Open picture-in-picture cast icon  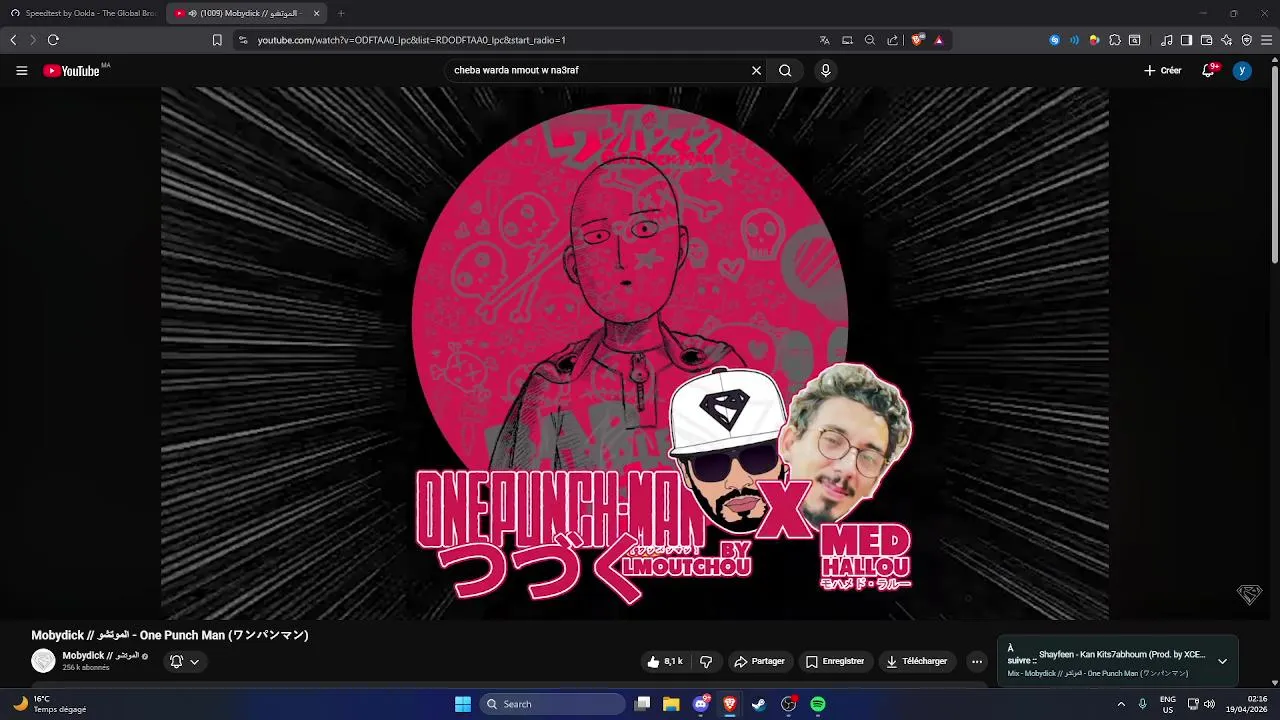pyautogui.click(x=847, y=40)
